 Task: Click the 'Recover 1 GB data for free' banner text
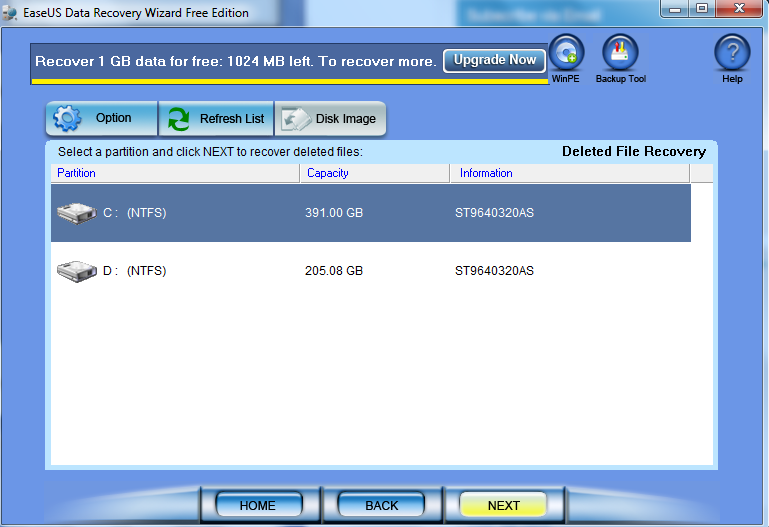[x=235, y=61]
